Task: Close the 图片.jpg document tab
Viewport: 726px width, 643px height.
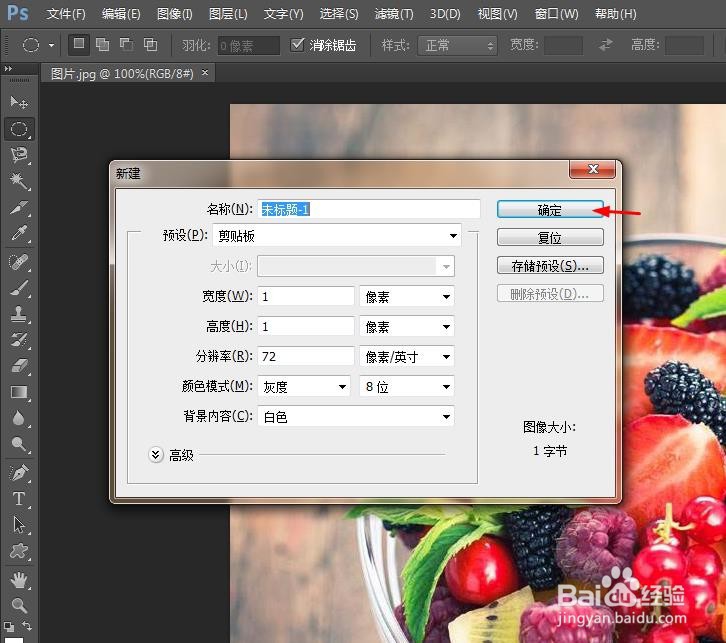Action: click(205, 72)
